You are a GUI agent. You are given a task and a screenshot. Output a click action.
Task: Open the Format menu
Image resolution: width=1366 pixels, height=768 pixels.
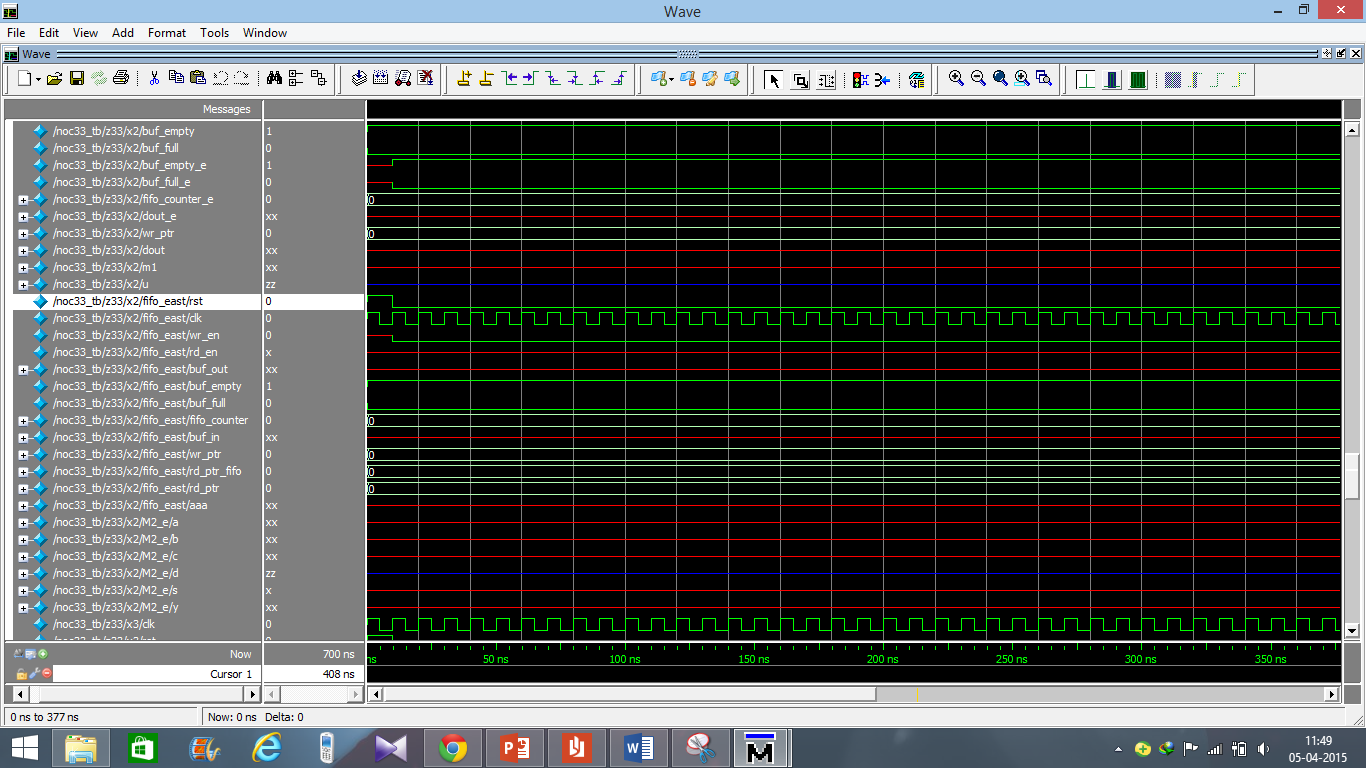pyautogui.click(x=167, y=33)
